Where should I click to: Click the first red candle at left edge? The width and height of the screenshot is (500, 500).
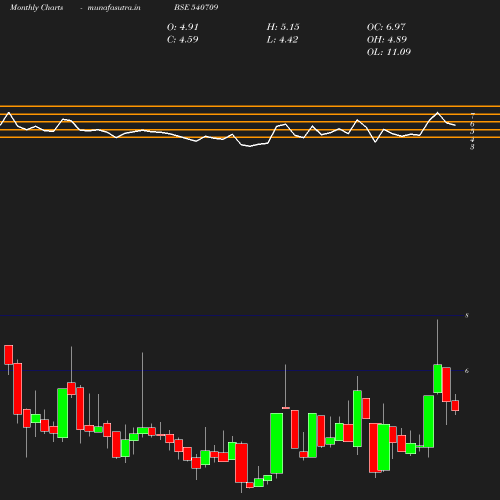[x=9, y=355]
